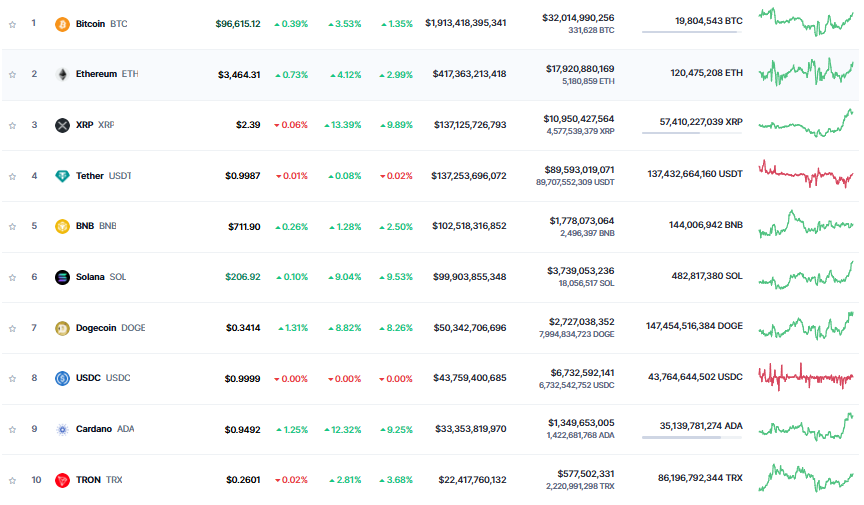Click the Dogecoin logo icon
Viewport: 864px width, 505px height.
pyautogui.click(x=62, y=329)
